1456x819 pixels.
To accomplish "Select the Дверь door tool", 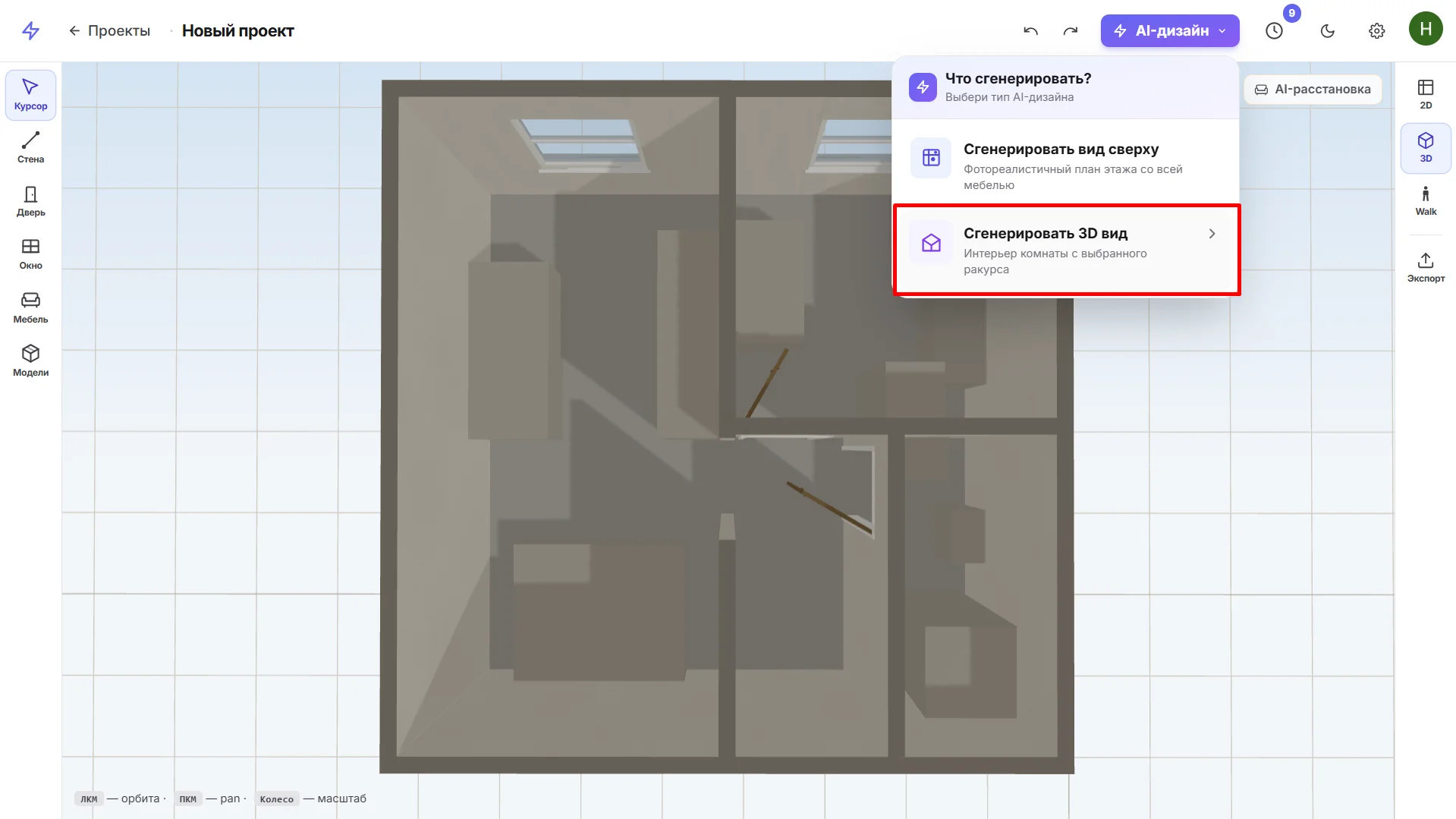I will 30,201.
